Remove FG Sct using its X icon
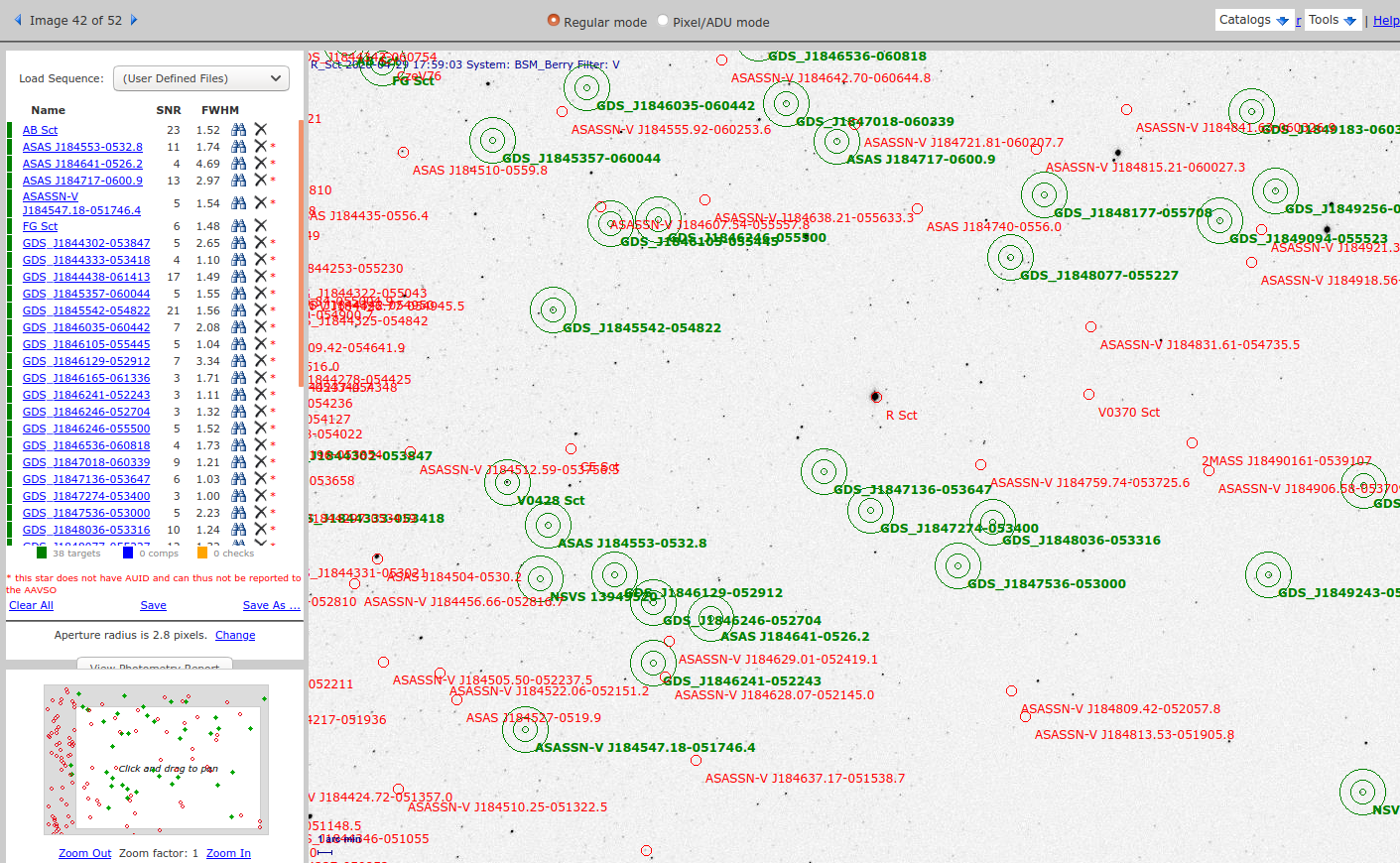 (x=261, y=226)
